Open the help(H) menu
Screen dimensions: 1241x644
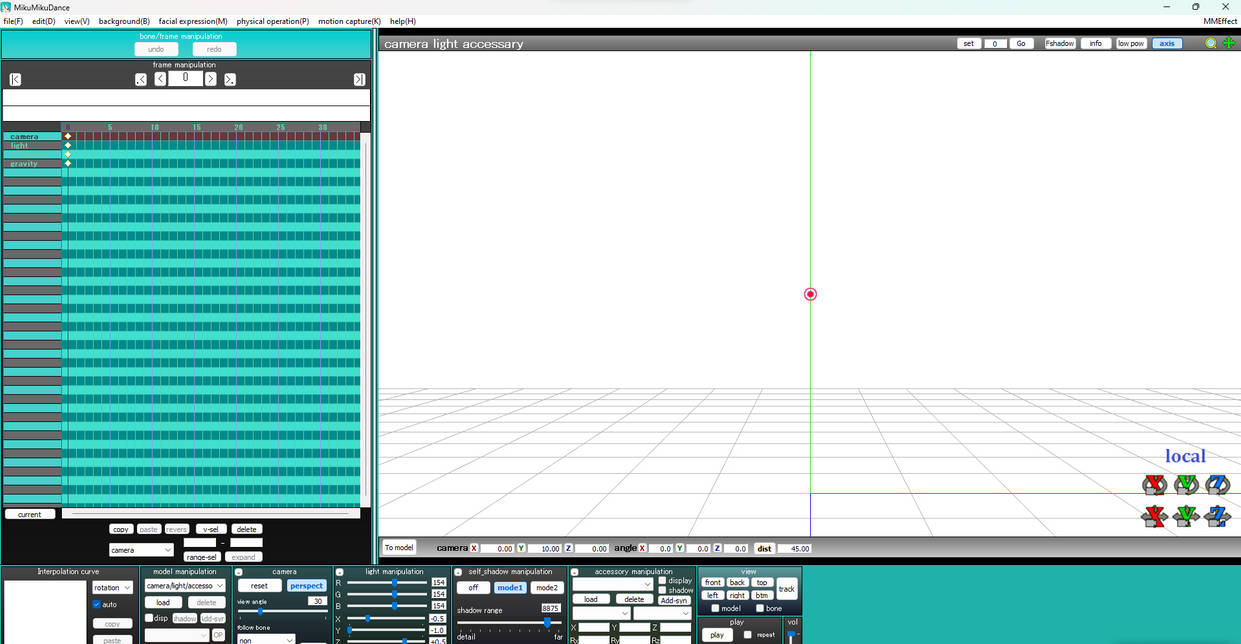(403, 21)
